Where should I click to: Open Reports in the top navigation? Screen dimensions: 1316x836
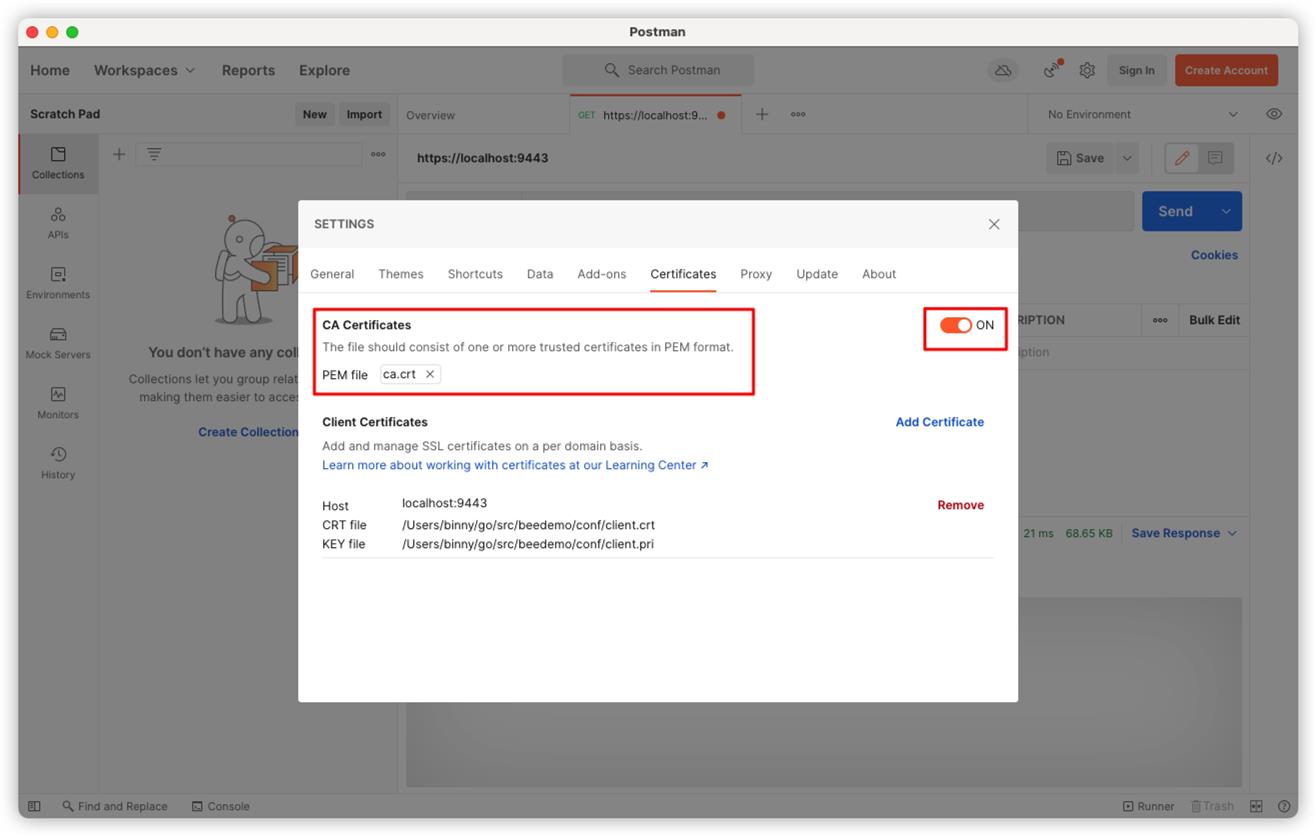click(248, 70)
